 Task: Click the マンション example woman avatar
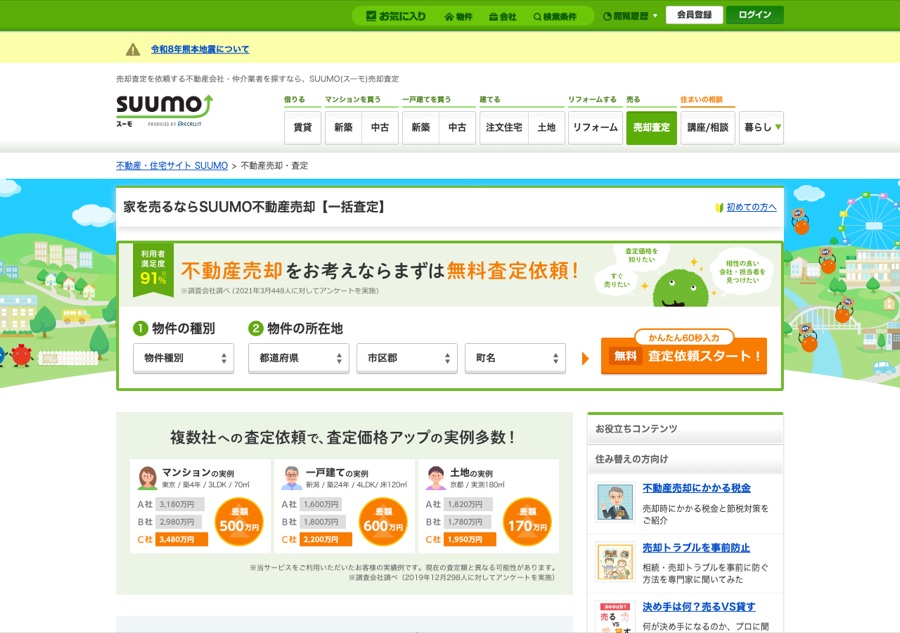click(148, 477)
